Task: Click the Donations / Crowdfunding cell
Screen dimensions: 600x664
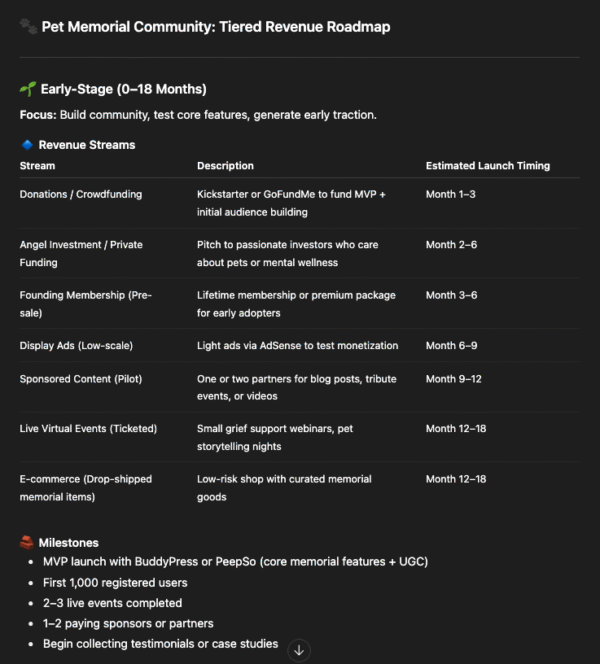Action: [x=81, y=194]
